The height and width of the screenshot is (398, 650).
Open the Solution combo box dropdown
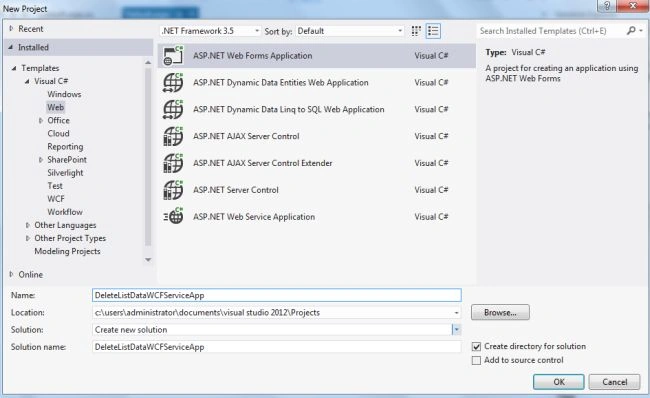(456, 330)
